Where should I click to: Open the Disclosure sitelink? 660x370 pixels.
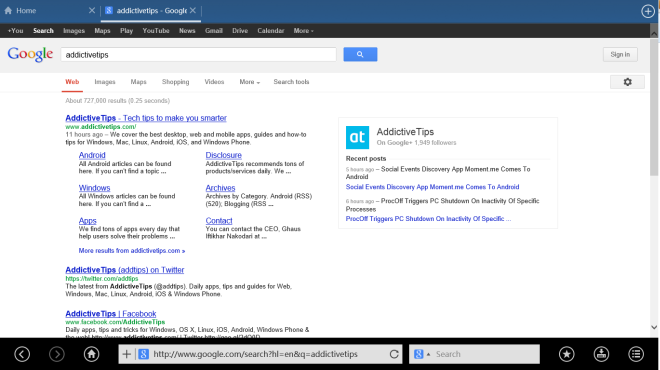(224, 155)
